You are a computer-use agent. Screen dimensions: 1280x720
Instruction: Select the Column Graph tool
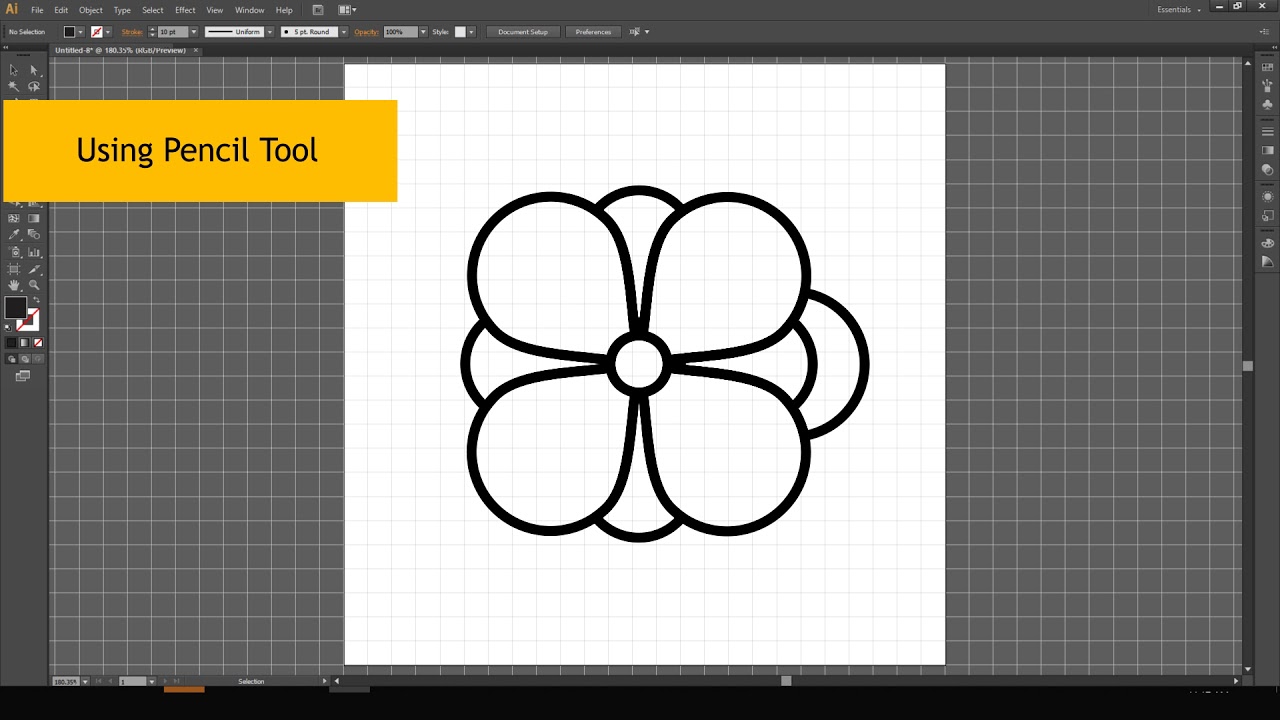34,252
